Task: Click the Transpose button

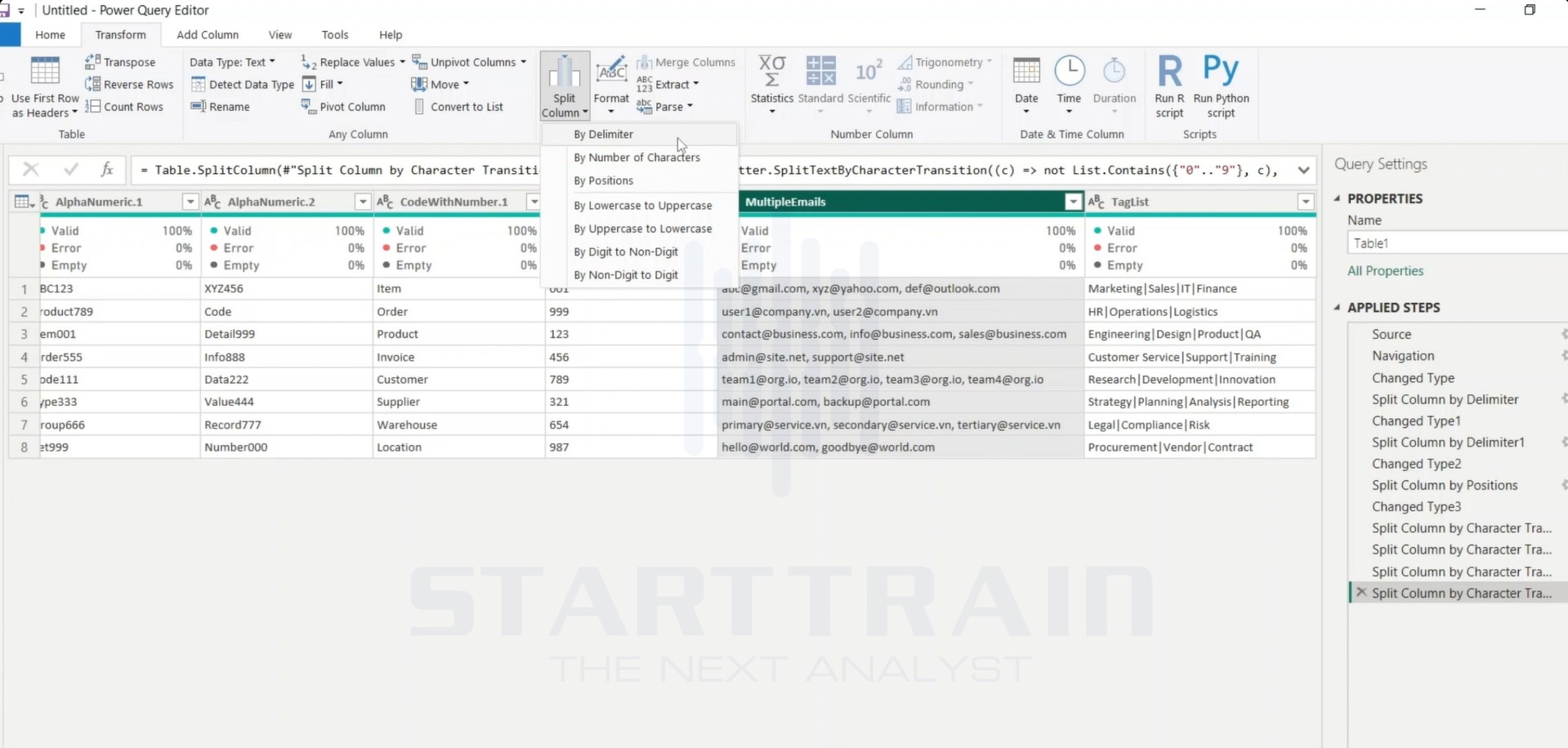Action: [x=120, y=62]
